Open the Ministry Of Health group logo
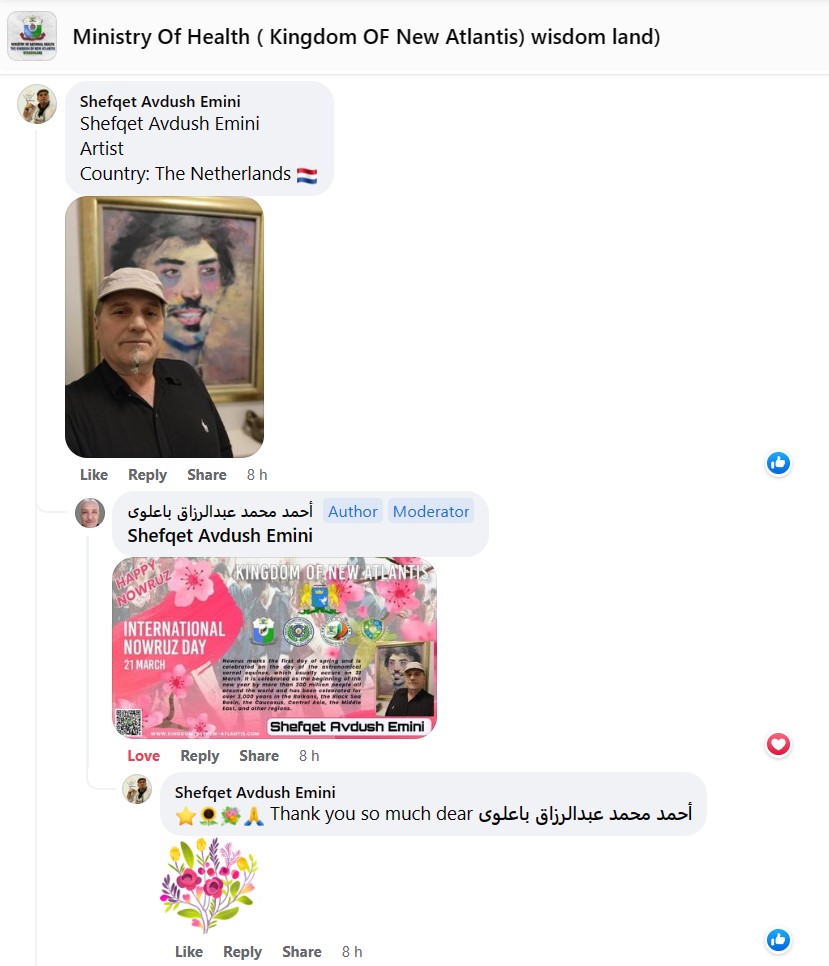The image size is (829, 966). coord(32,36)
